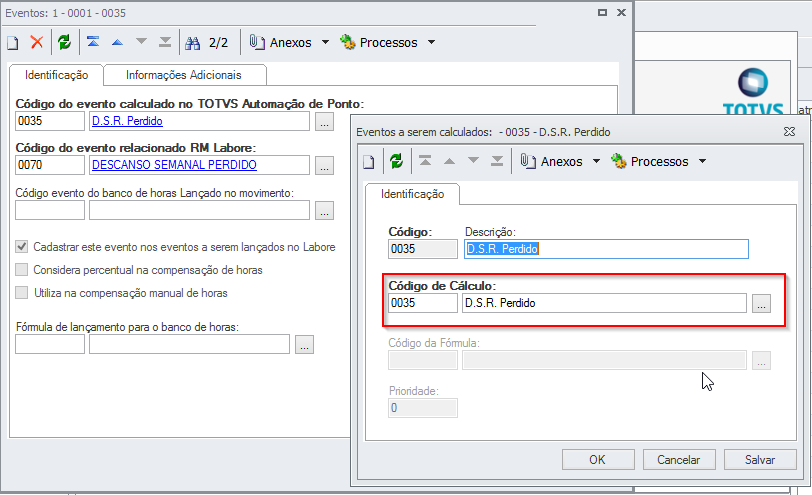Enable Considera percentual na compensação de horas
The image size is (812, 495).
(x=21, y=269)
